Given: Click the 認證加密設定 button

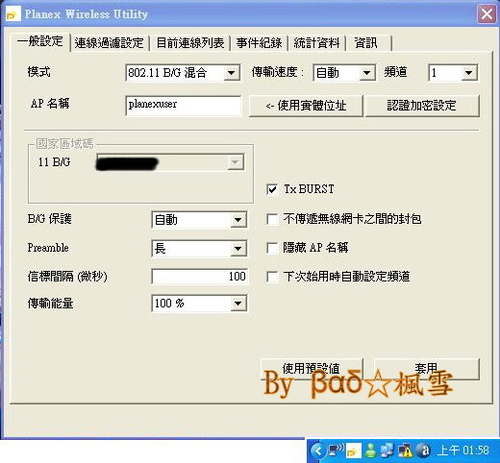Looking at the screenshot, I should [422, 106].
